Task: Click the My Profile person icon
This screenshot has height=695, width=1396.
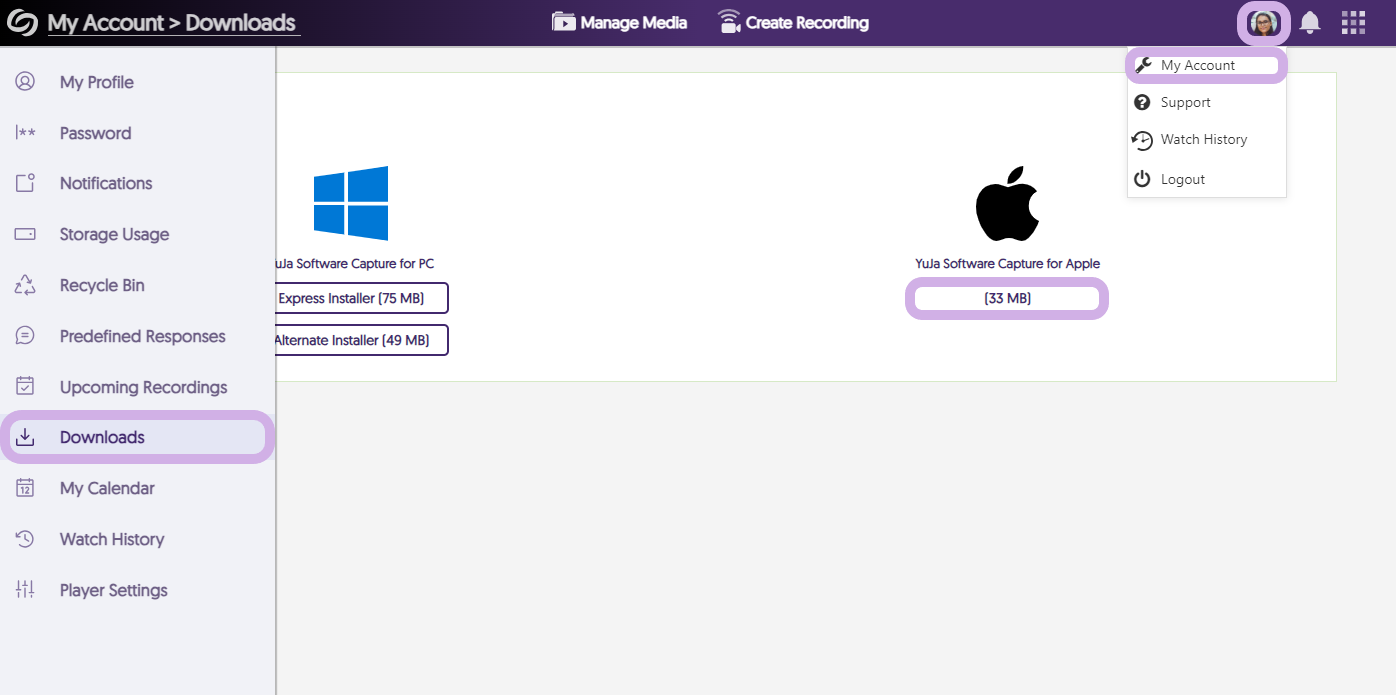Action: 25,82
